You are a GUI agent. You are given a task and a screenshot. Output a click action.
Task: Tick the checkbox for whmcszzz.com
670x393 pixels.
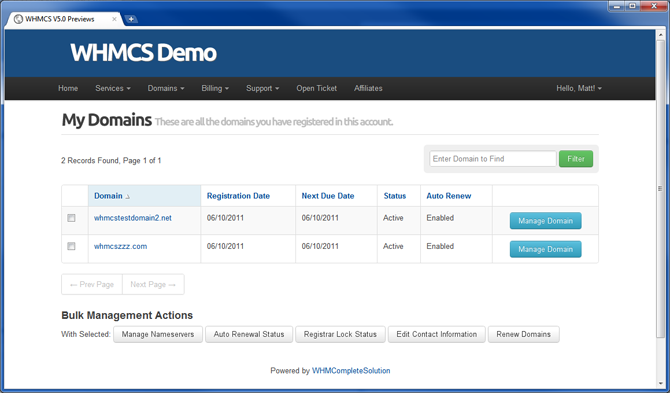[x=71, y=246]
